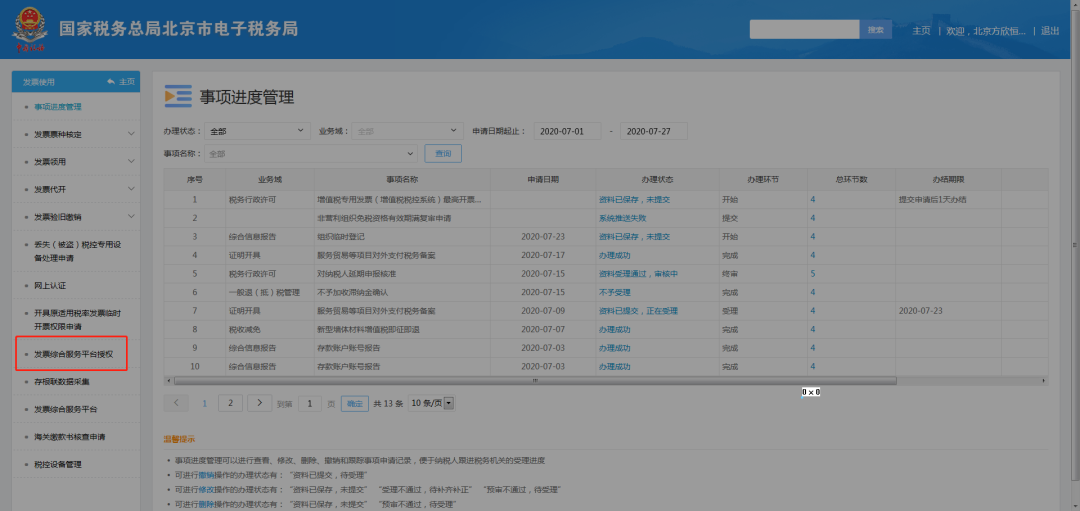Viewport: 1080px width, 511px height.
Task: Click the 删除 link in the tips
Action: coord(206,504)
